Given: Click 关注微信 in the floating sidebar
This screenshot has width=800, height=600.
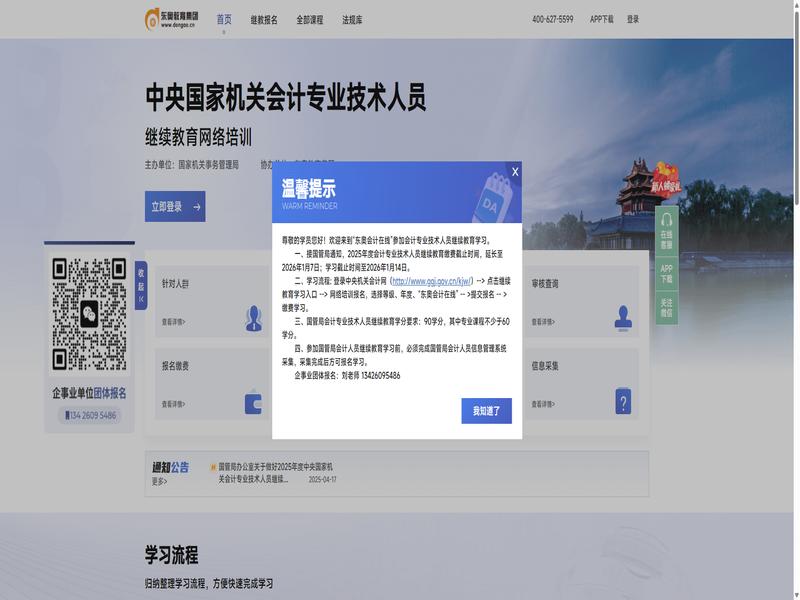Looking at the screenshot, I should point(667,307).
